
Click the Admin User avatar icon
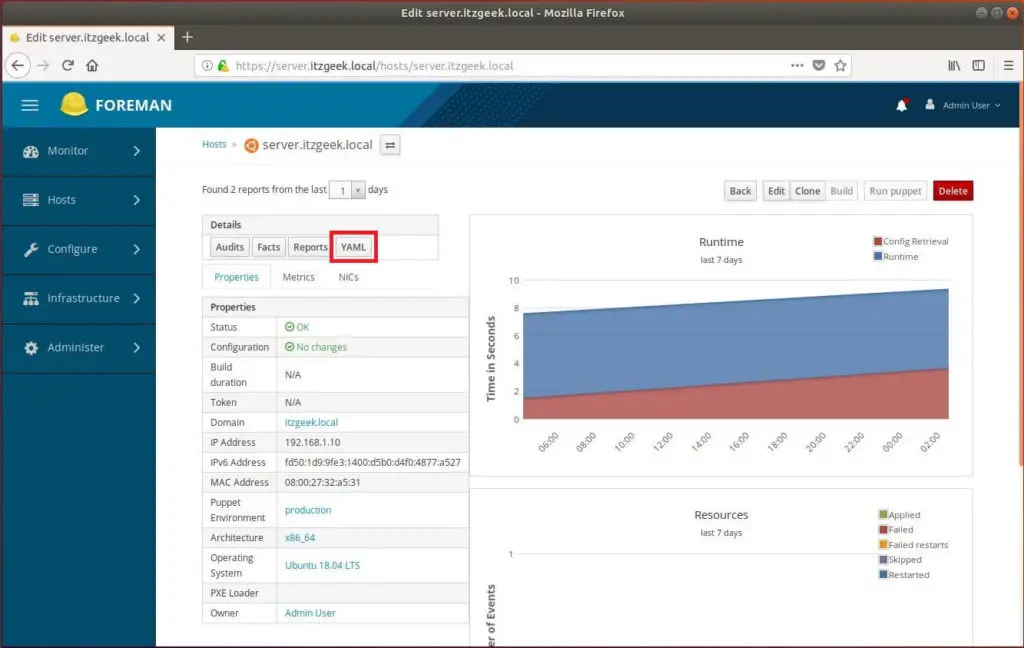(x=929, y=105)
